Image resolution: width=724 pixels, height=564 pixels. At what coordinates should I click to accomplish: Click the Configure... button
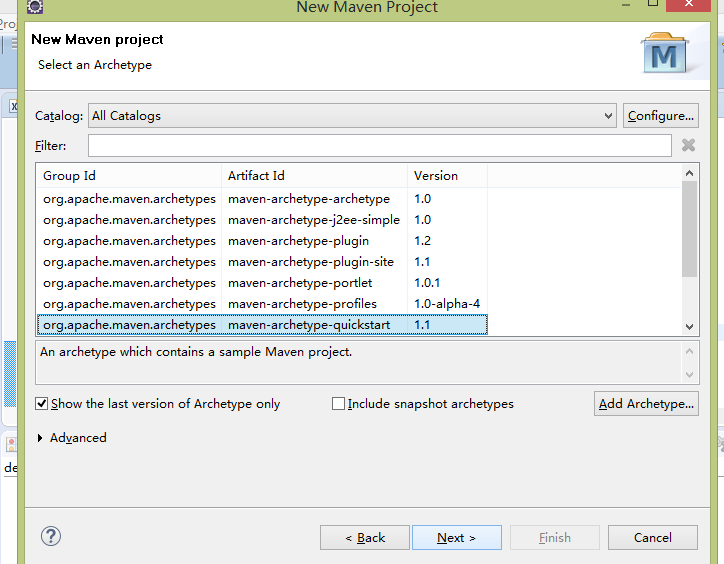point(661,115)
